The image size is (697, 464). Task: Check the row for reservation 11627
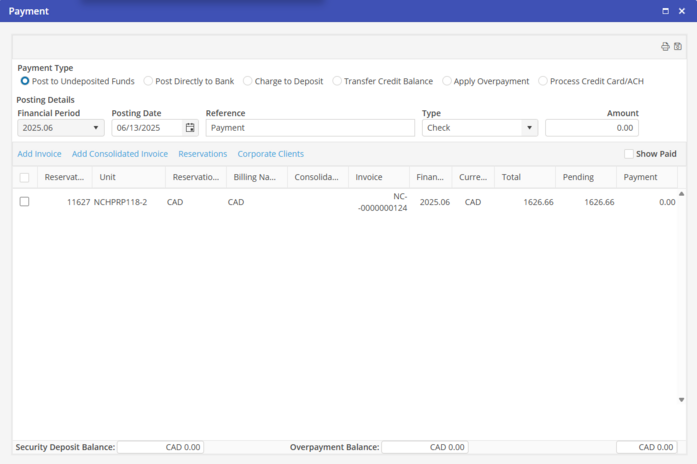[x=25, y=202]
